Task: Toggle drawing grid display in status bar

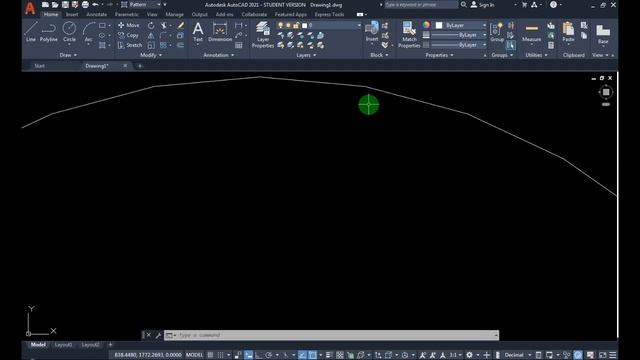Action: (x=210, y=355)
